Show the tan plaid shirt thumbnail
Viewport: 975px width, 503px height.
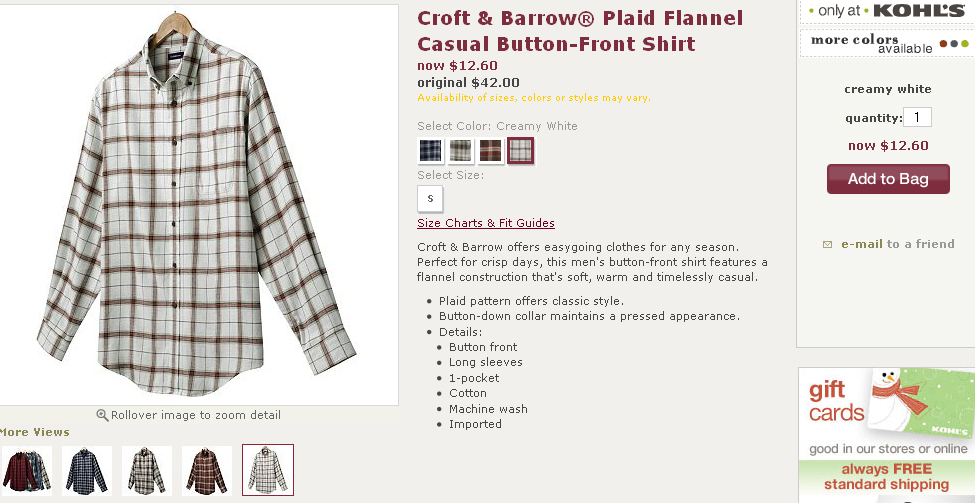147,470
